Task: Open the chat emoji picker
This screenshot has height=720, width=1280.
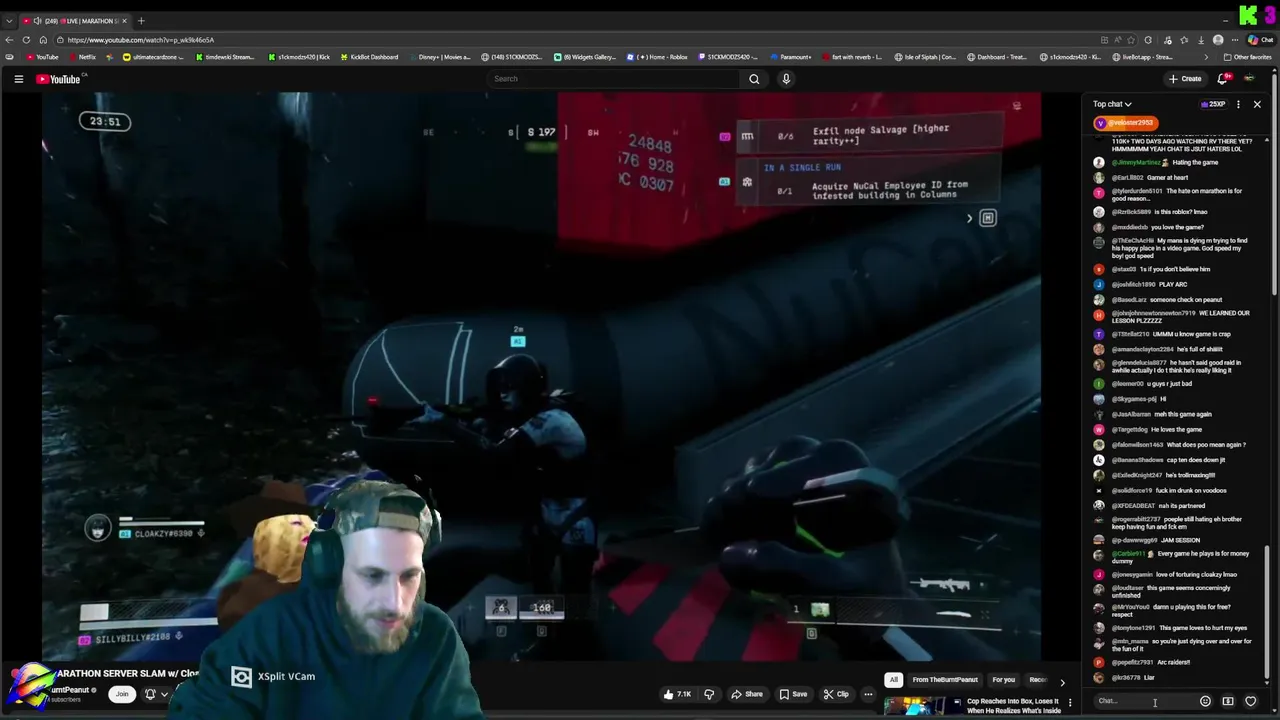Action: point(1205,701)
